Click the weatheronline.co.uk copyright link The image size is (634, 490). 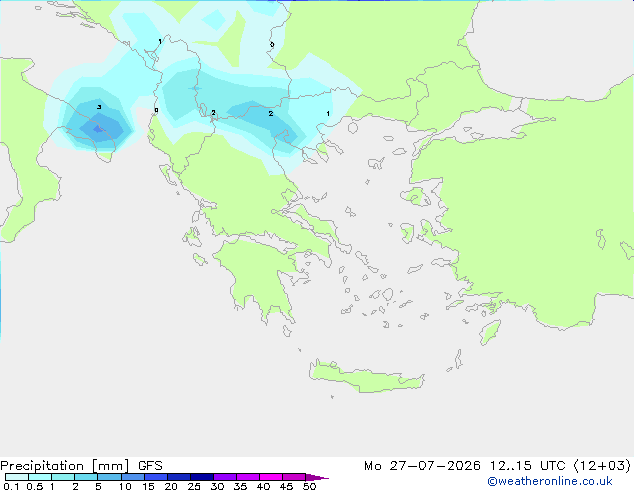pyautogui.click(x=550, y=481)
